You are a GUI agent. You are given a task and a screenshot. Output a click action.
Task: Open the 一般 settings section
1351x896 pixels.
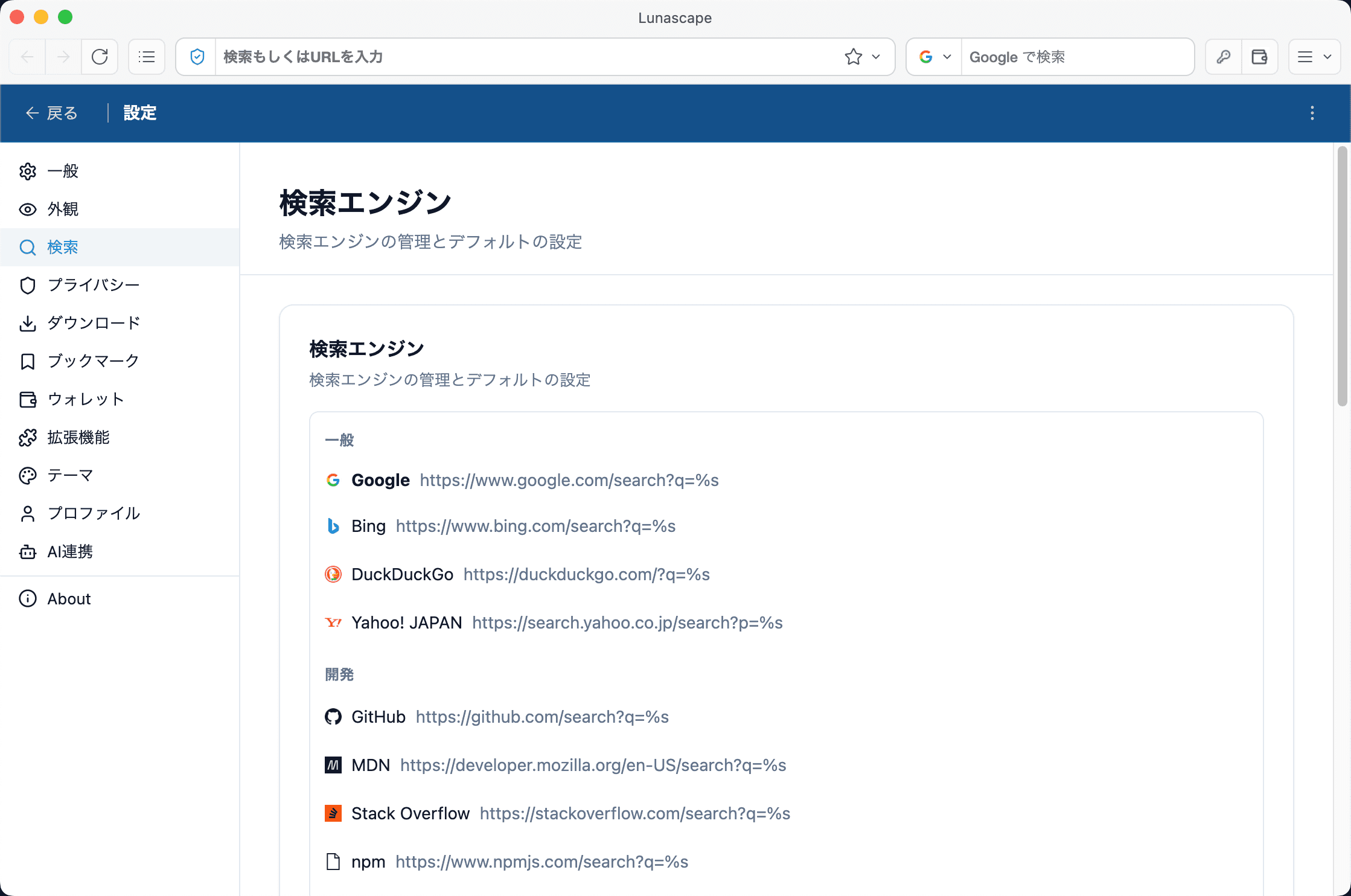tap(120, 171)
